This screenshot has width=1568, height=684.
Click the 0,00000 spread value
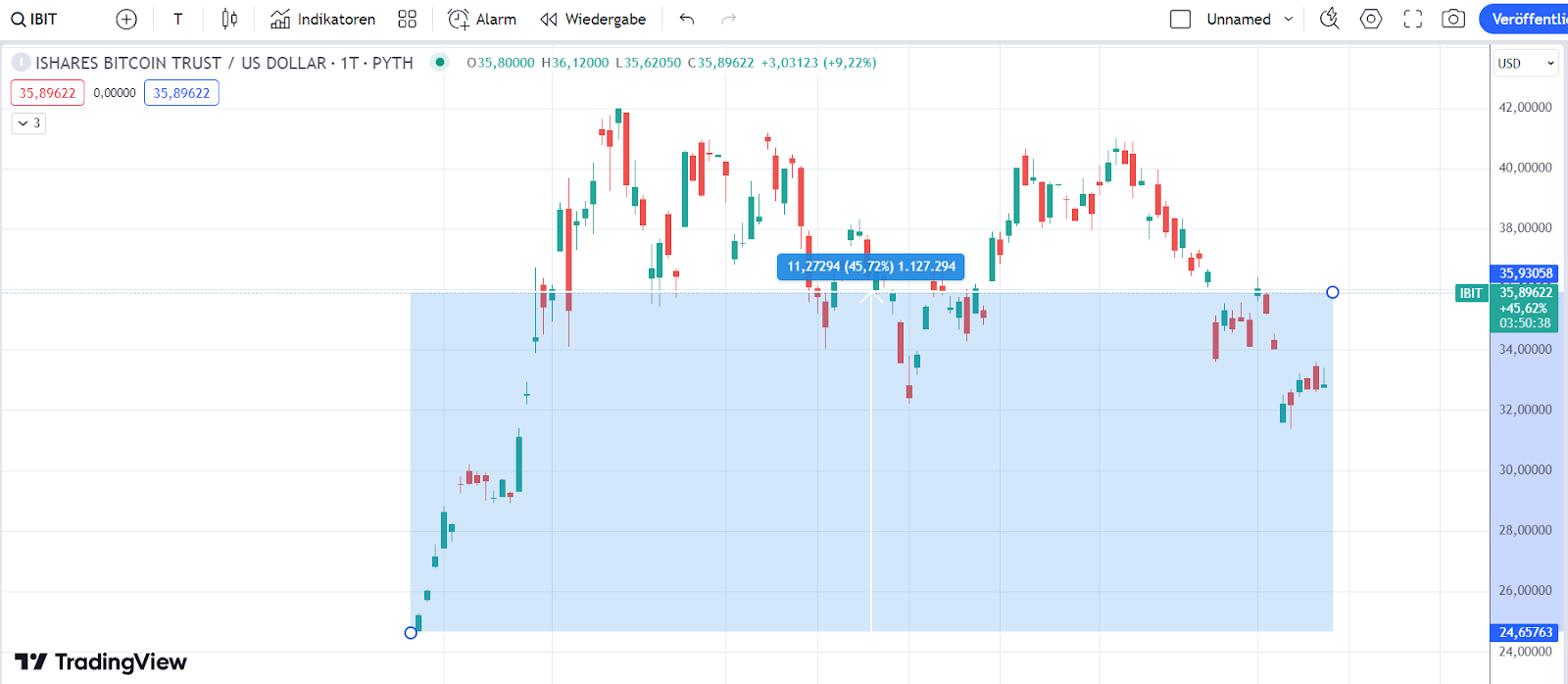(x=115, y=93)
